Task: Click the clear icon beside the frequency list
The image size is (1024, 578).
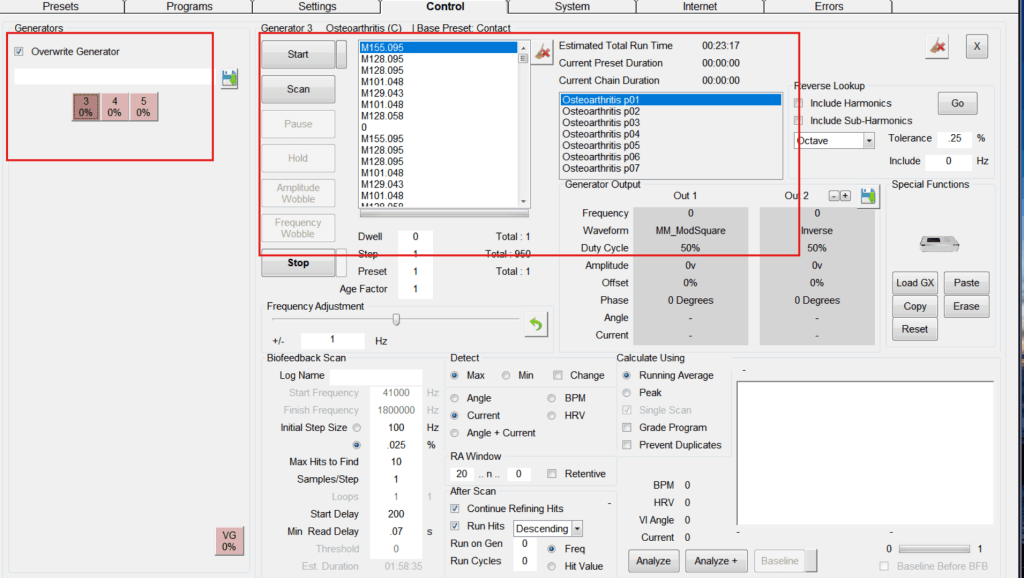Action: [x=542, y=52]
